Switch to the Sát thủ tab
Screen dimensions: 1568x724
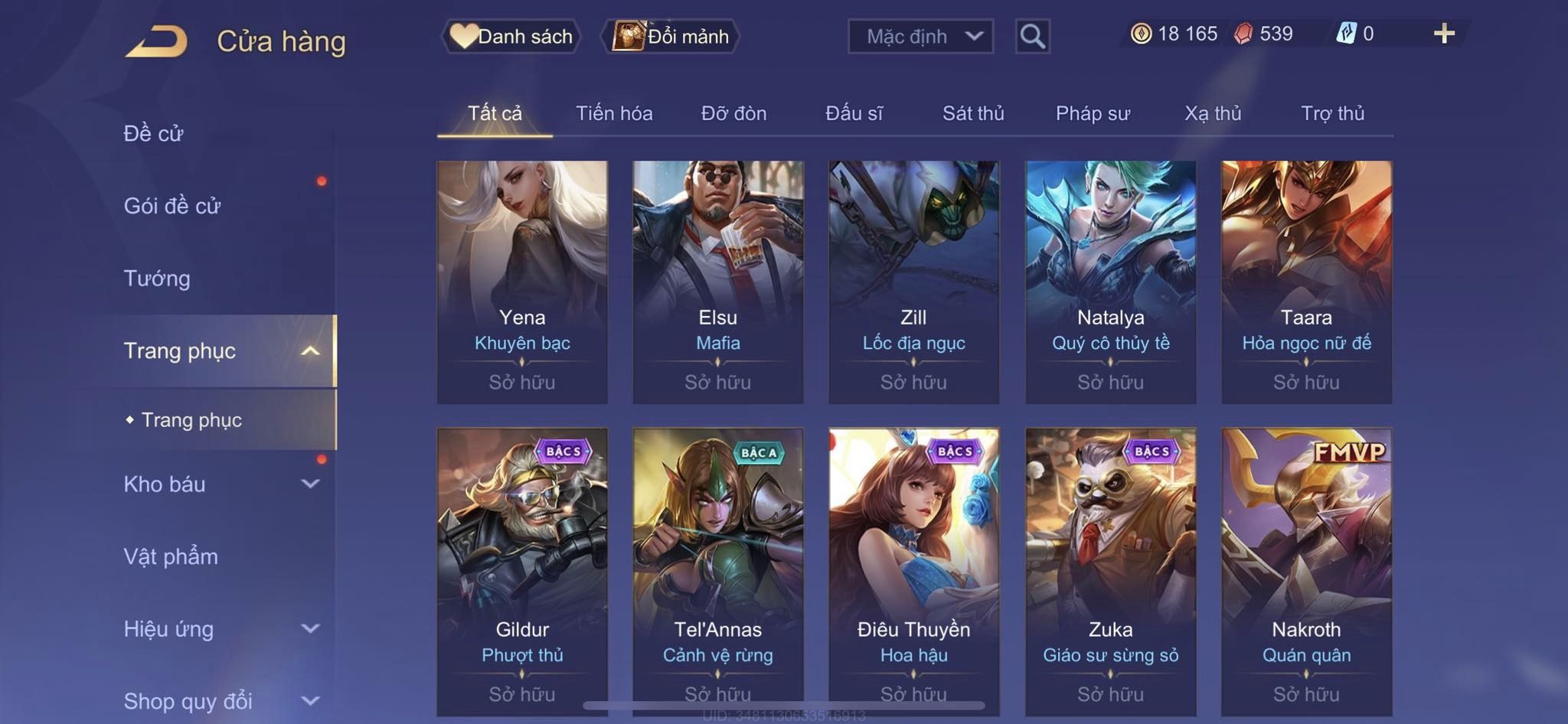coord(973,113)
